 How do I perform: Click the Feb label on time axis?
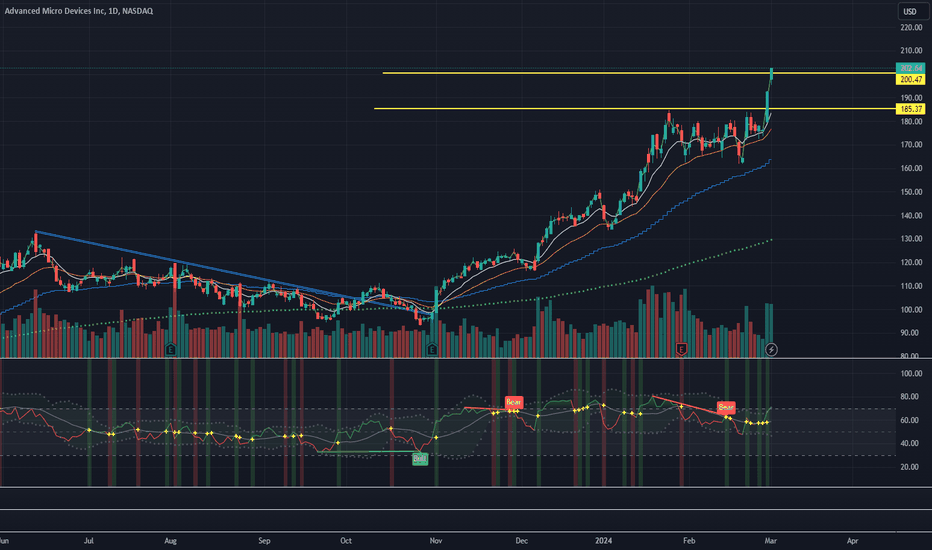(689, 541)
